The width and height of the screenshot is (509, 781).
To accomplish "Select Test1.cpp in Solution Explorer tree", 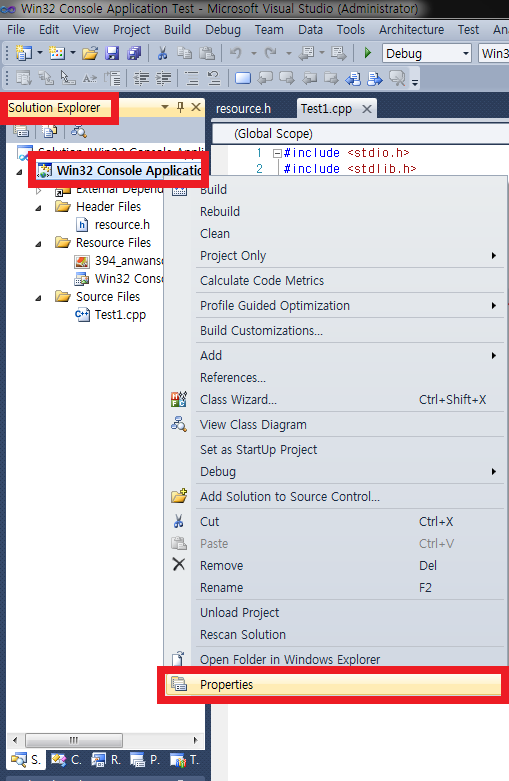I will [121, 315].
